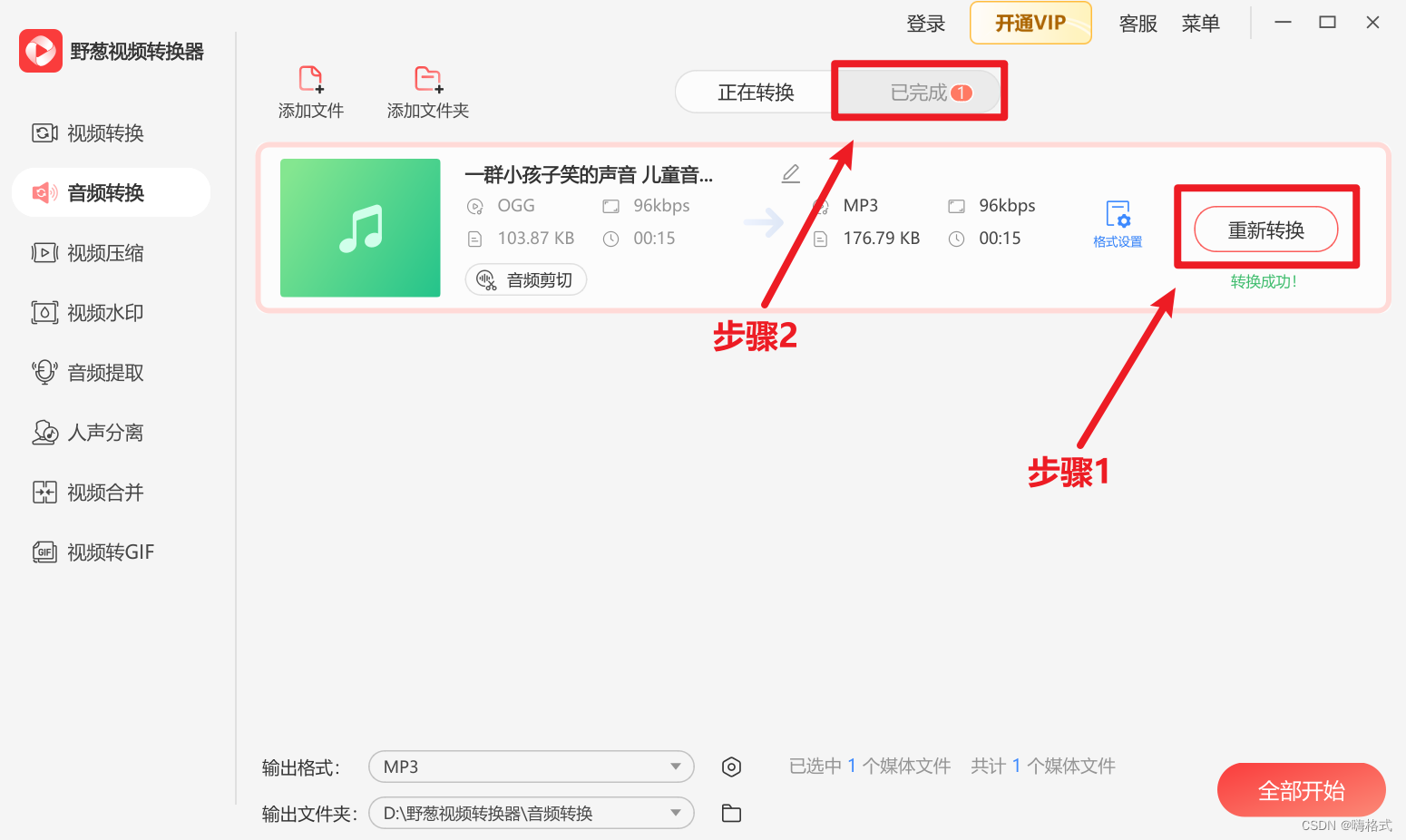Open 人声分离 feature
The image size is (1406, 840).
88,433
